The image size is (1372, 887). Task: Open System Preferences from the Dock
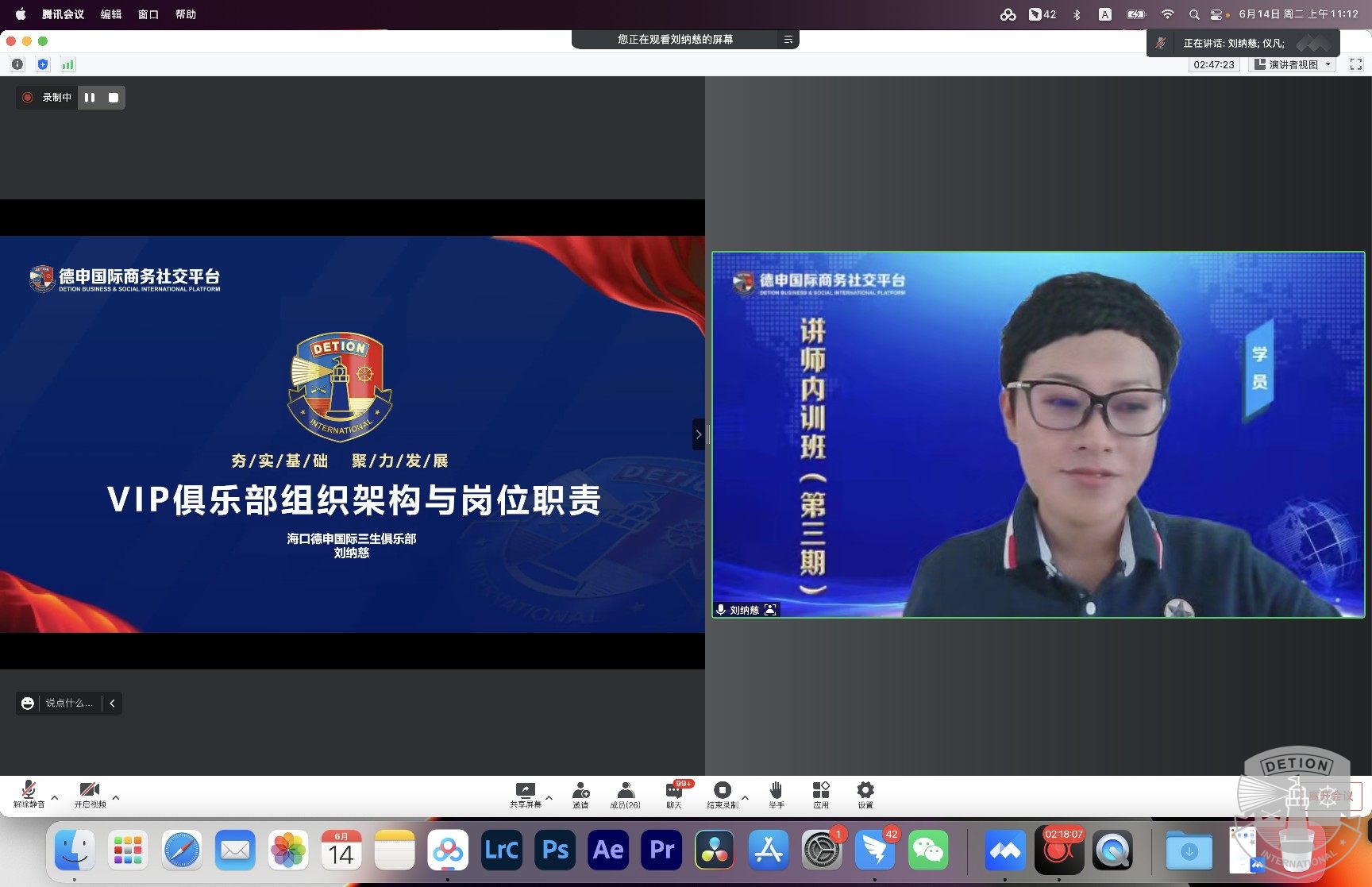click(822, 850)
